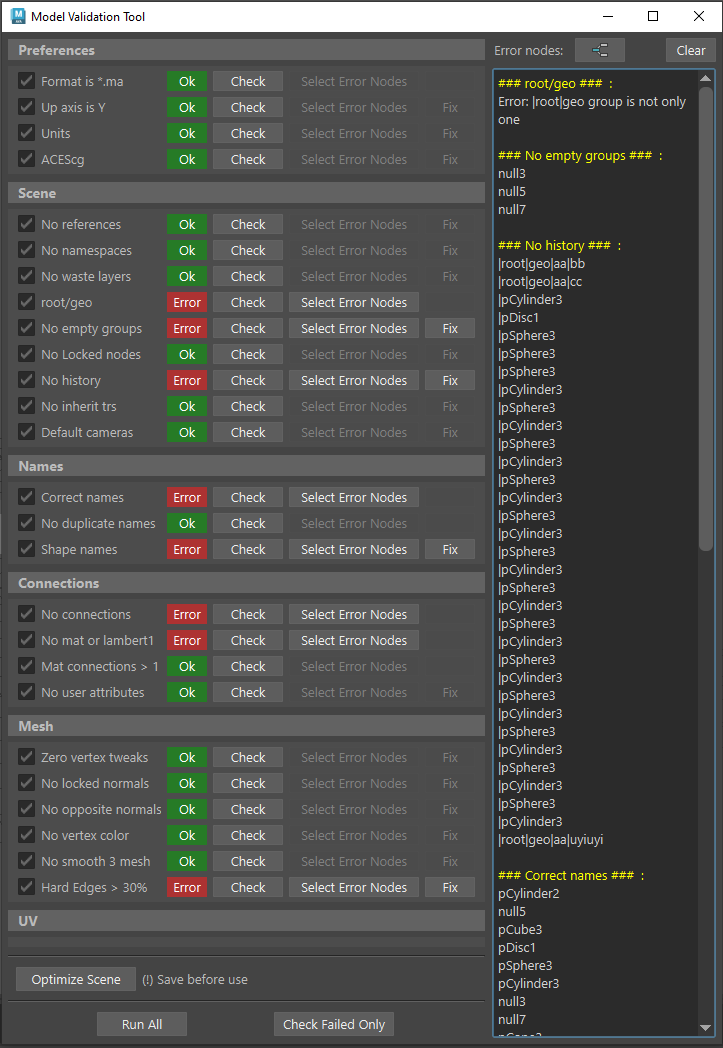Click the Check Failed Only button
The image size is (723, 1048).
pos(334,1024)
